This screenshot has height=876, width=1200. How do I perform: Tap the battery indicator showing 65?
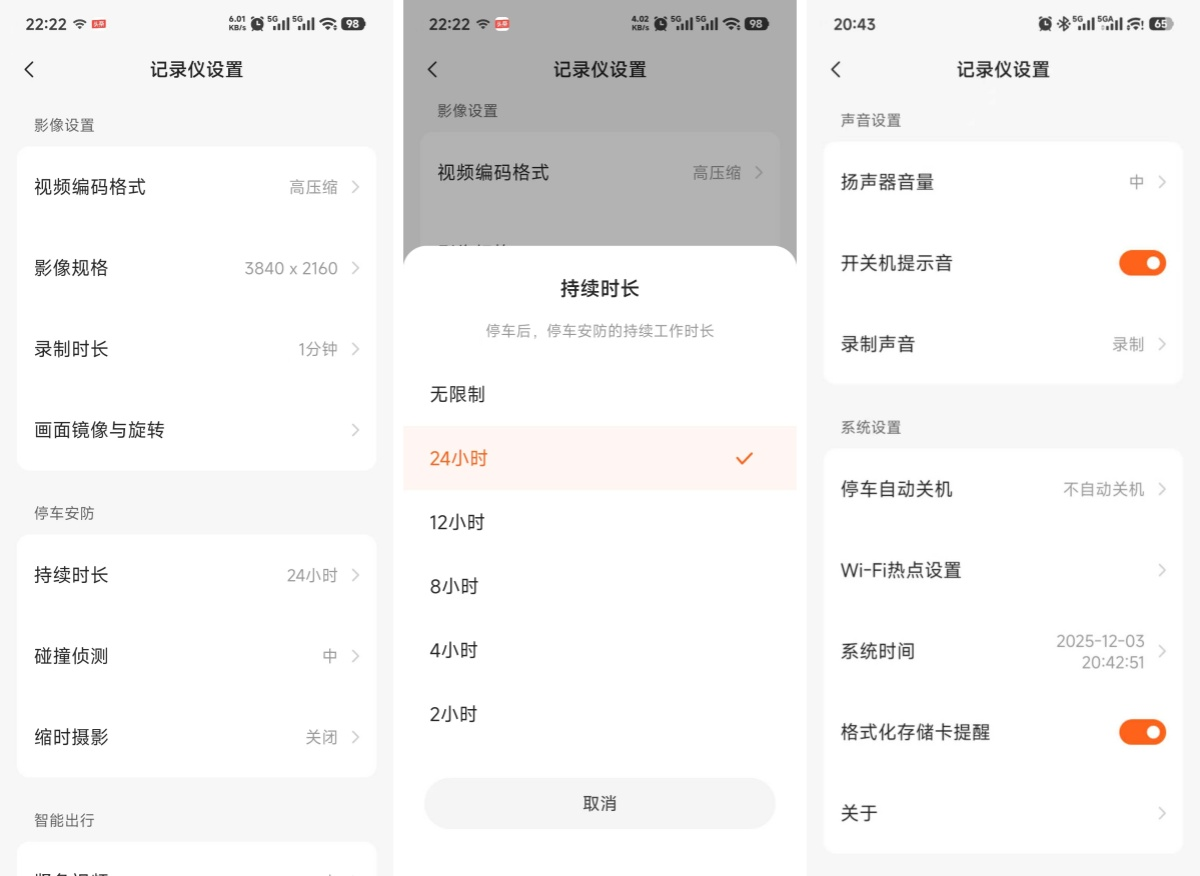coord(1160,24)
